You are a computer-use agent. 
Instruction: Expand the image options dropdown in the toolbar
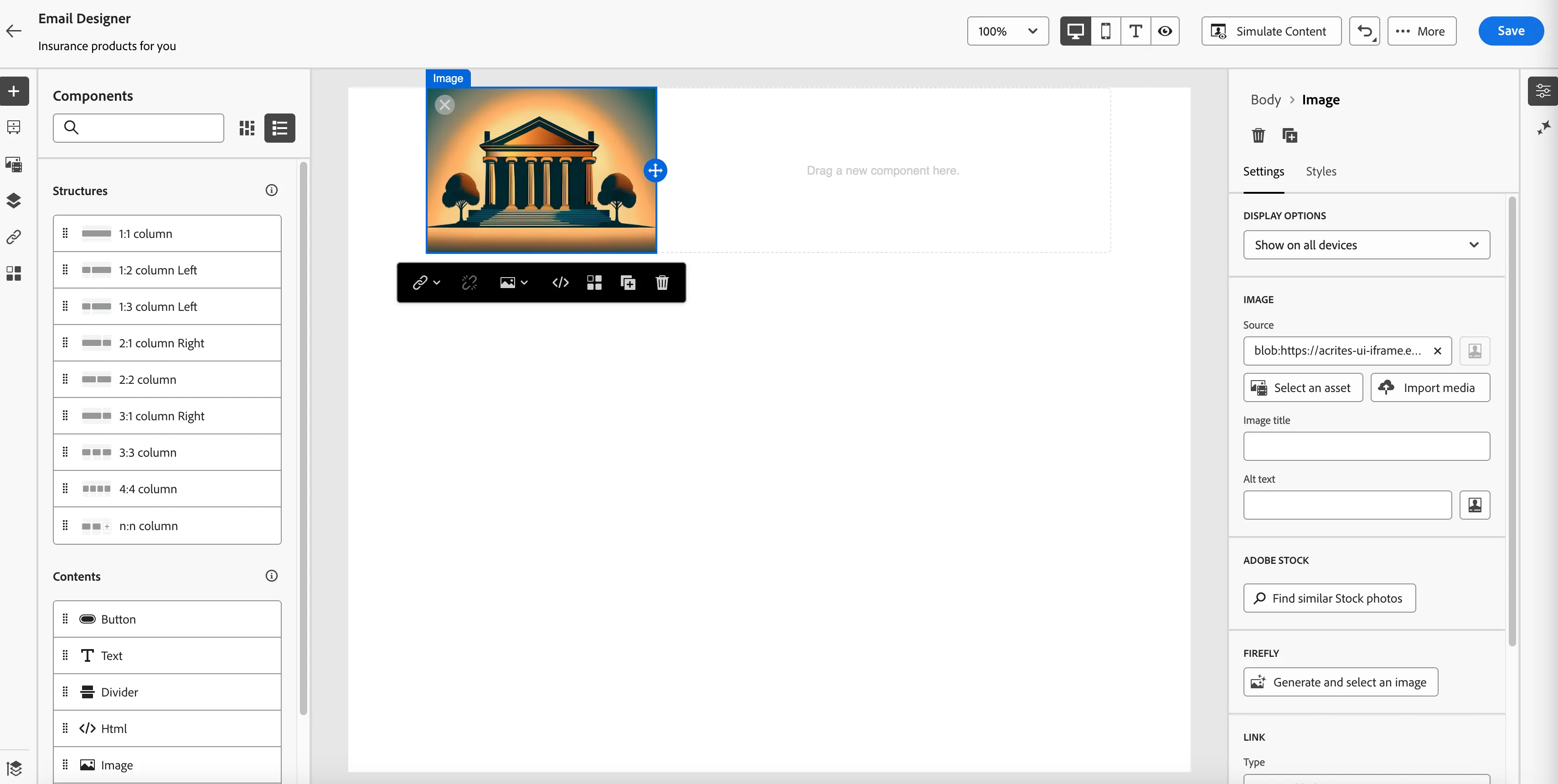514,283
